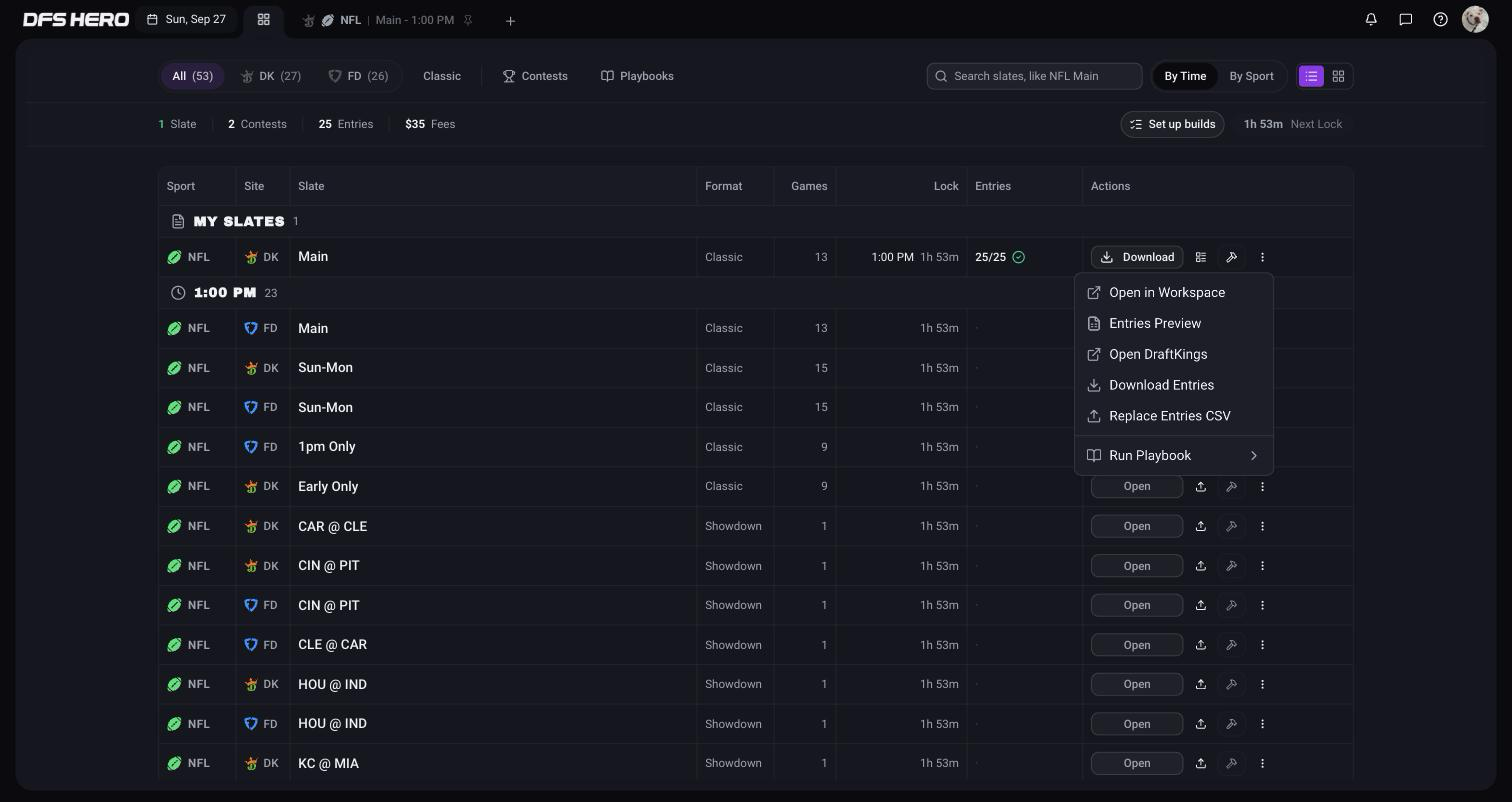This screenshot has width=1512, height=802.
Task: Choose Download Entries from menu
Action: click(1174, 385)
